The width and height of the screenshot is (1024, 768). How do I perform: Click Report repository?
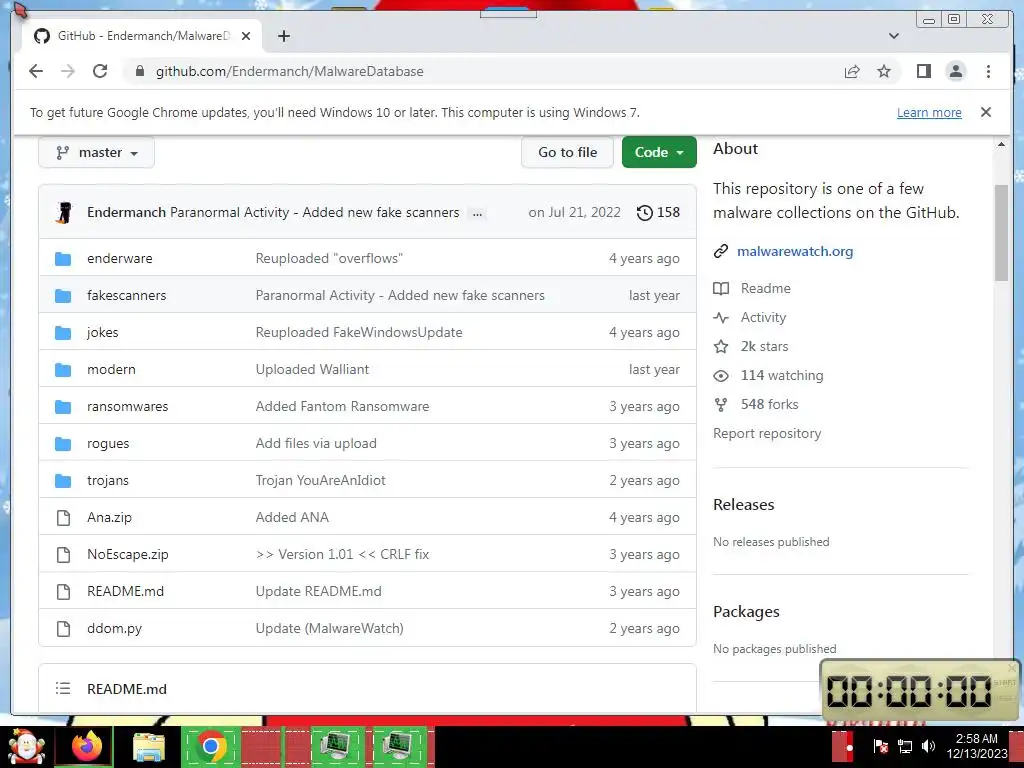pos(767,434)
